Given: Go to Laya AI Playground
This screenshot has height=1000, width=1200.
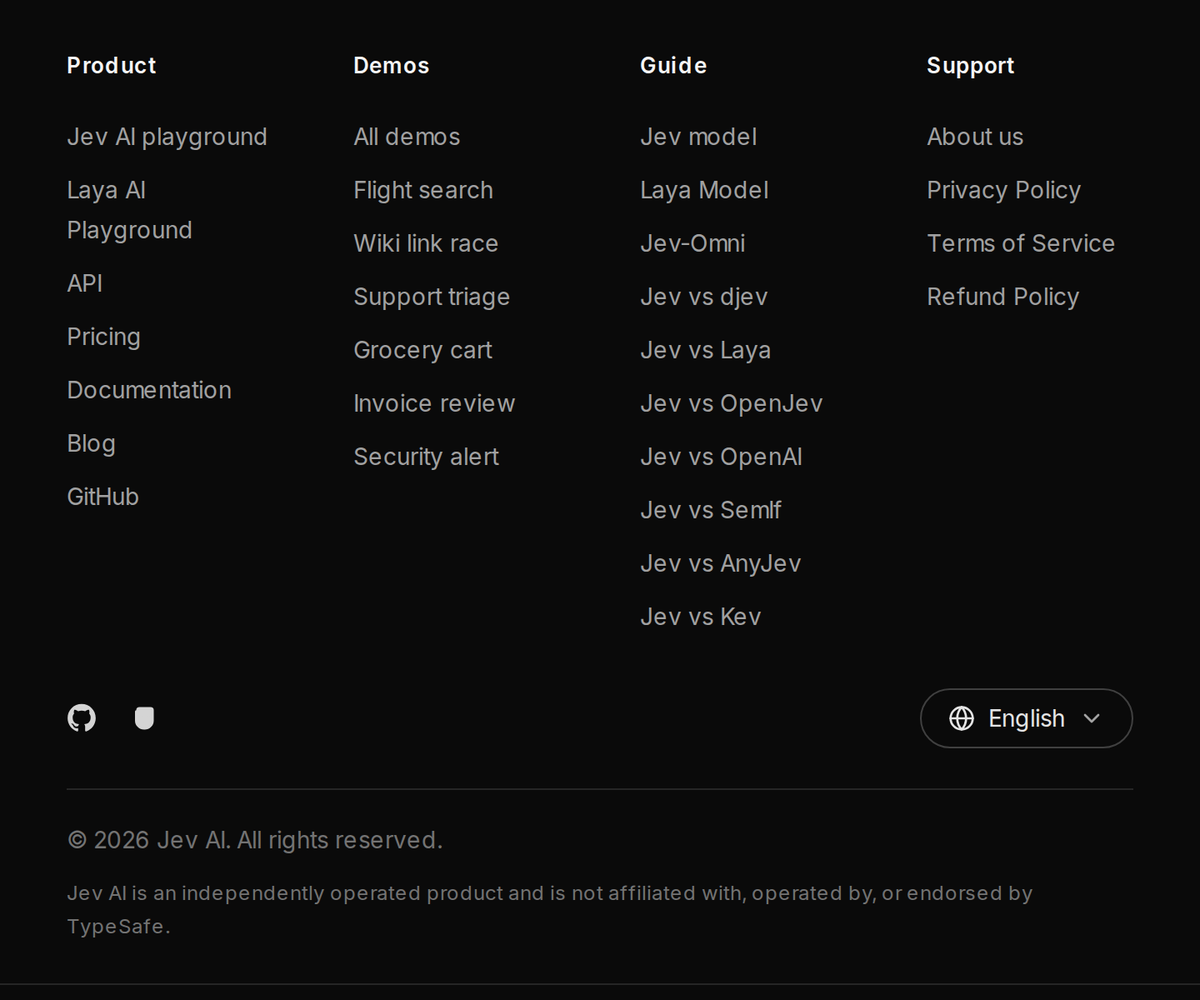Looking at the screenshot, I should 129,210.
